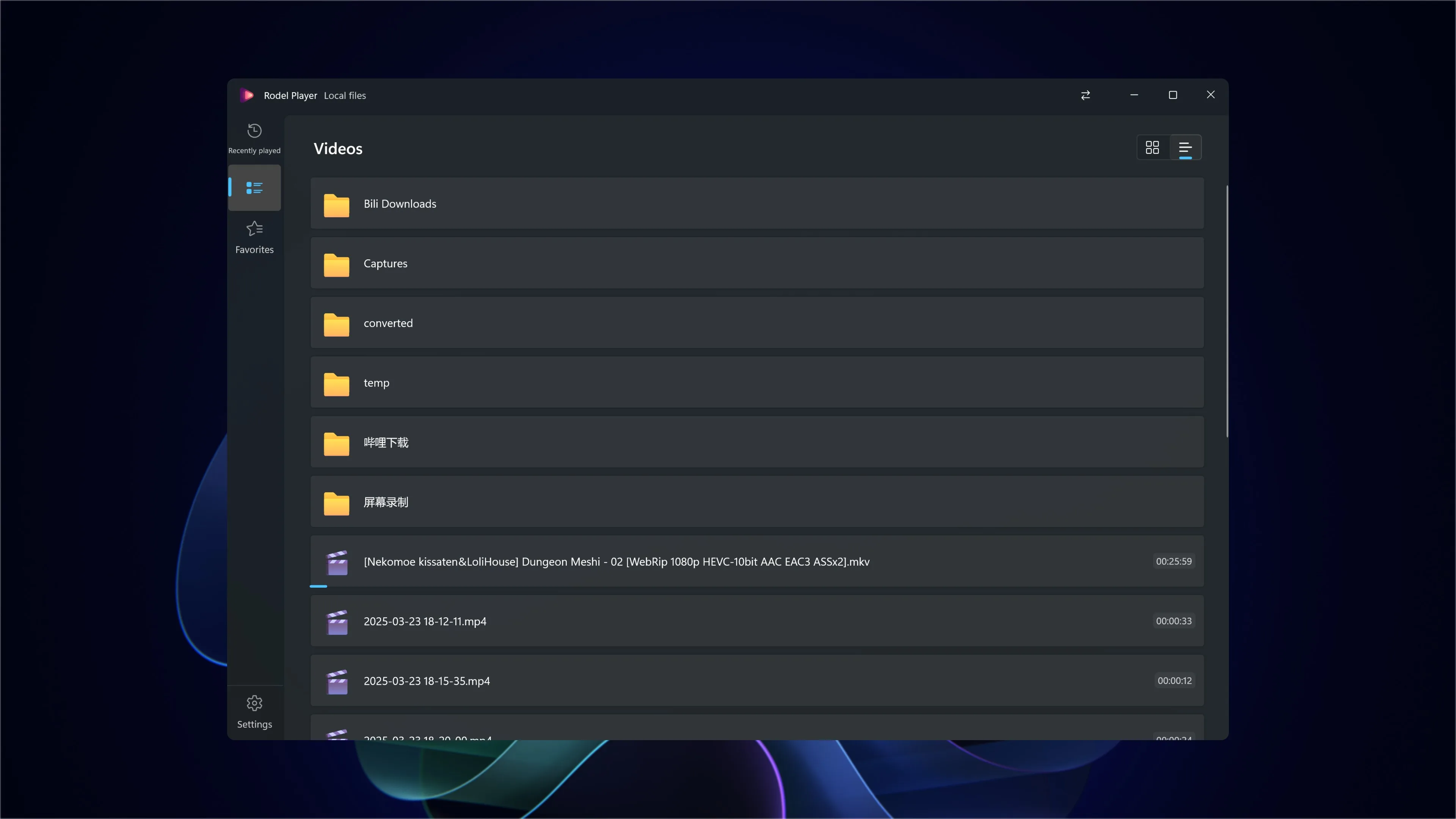1456x819 pixels.
Task: Open the temp folder icon
Action: tap(336, 384)
